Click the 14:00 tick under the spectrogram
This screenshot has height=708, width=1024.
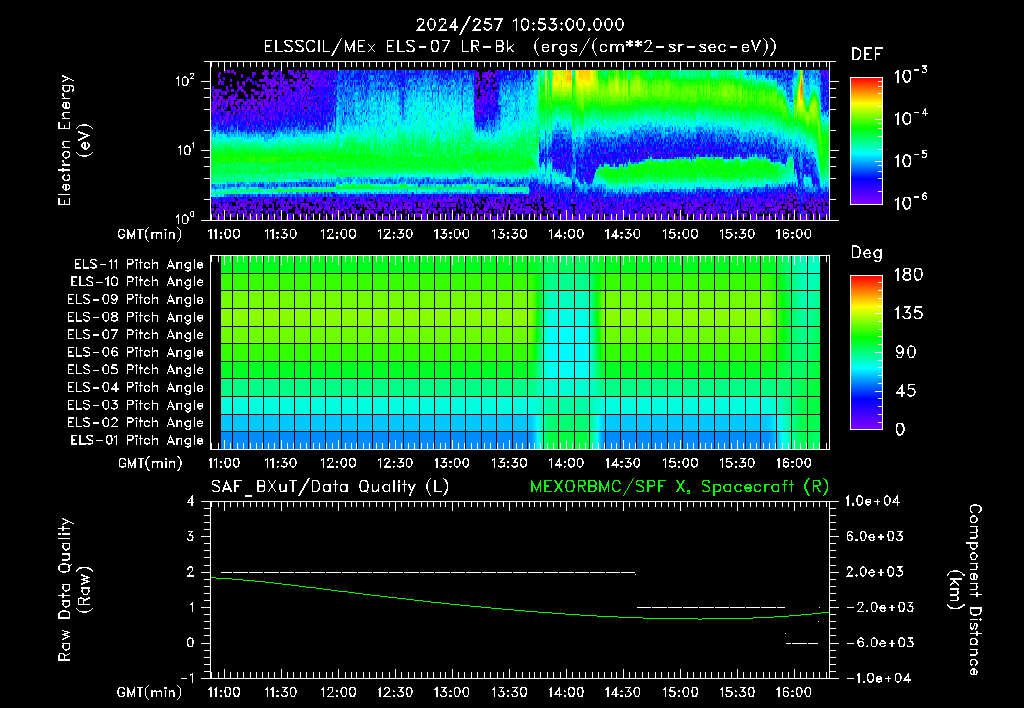click(566, 234)
